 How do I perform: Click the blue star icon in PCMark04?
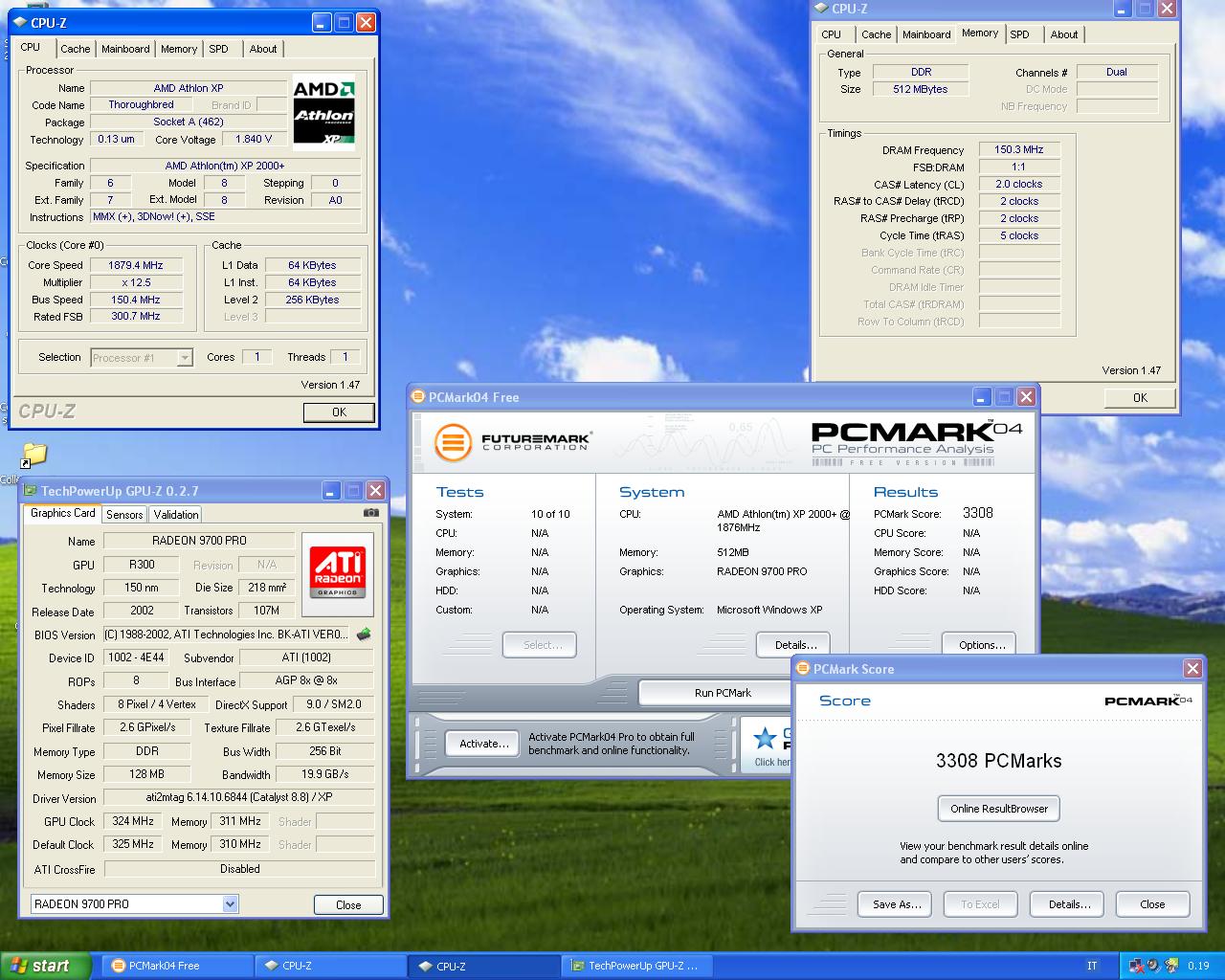point(765,738)
